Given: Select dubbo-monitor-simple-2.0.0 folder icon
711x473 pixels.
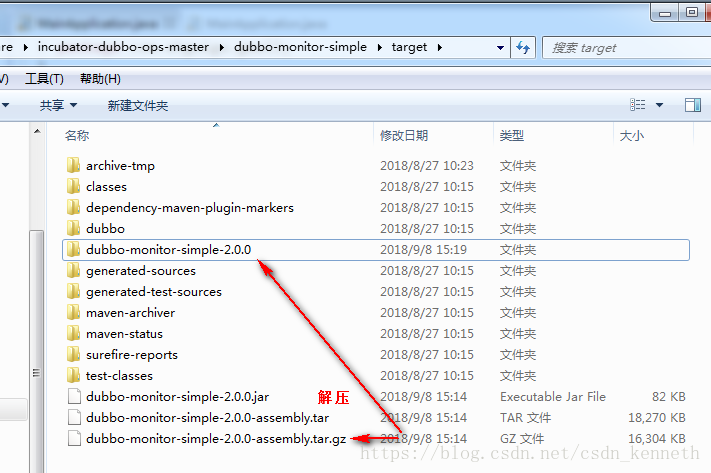Looking at the screenshot, I should pyautogui.click(x=73, y=249).
